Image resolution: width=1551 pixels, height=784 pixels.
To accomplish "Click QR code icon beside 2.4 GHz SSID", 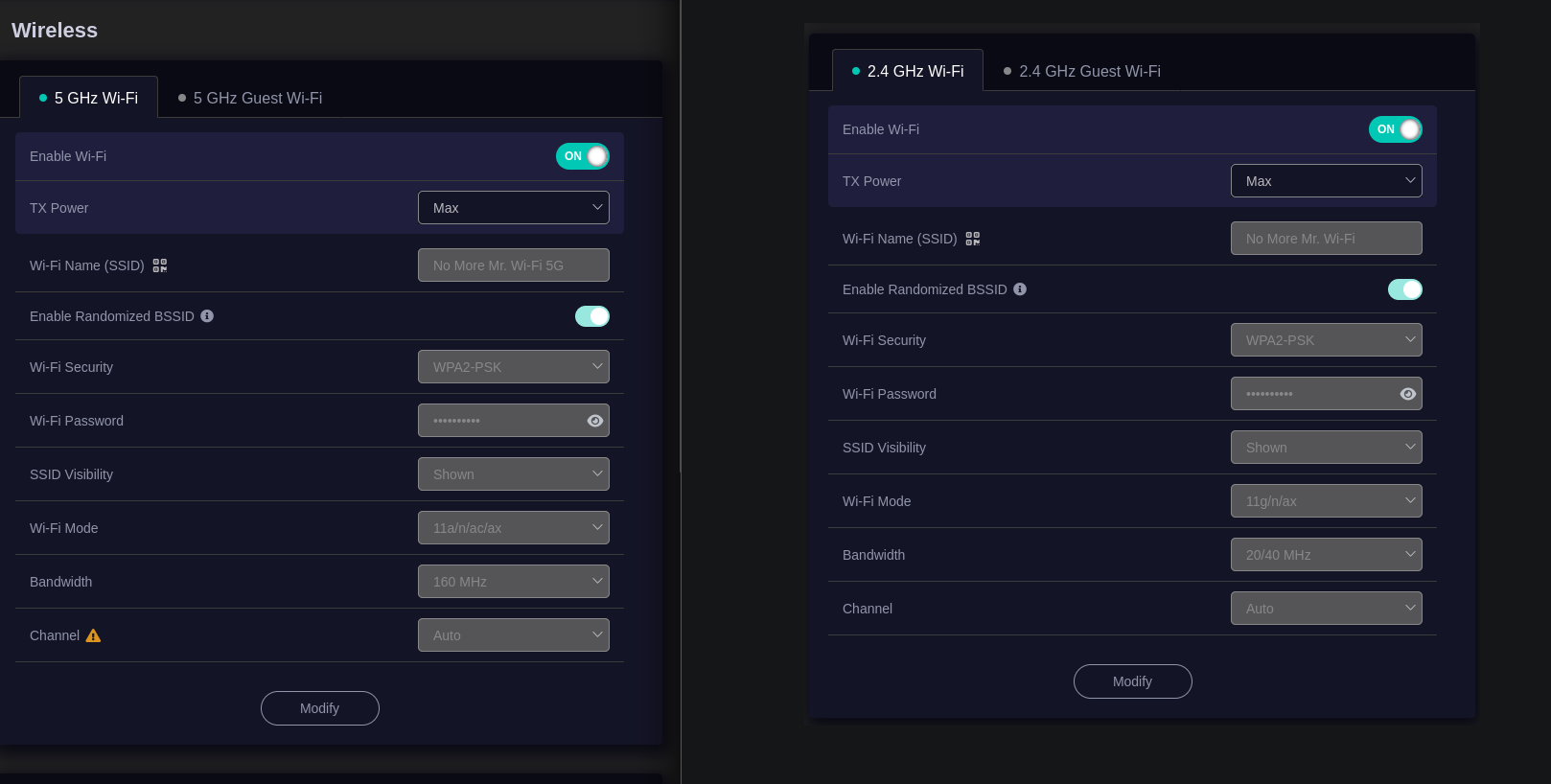I will [973, 239].
